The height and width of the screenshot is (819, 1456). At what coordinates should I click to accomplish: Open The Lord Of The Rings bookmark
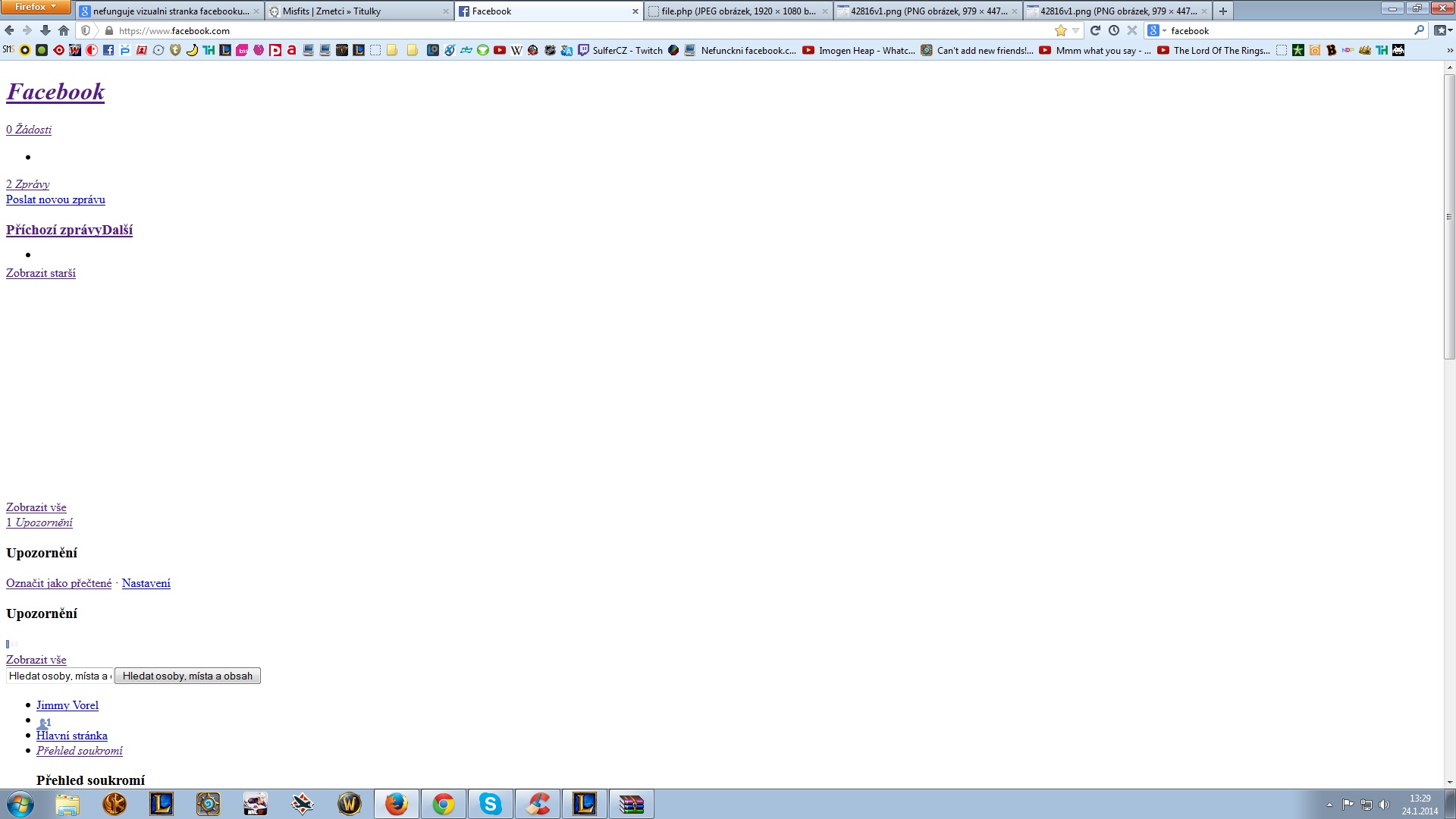(1213, 50)
